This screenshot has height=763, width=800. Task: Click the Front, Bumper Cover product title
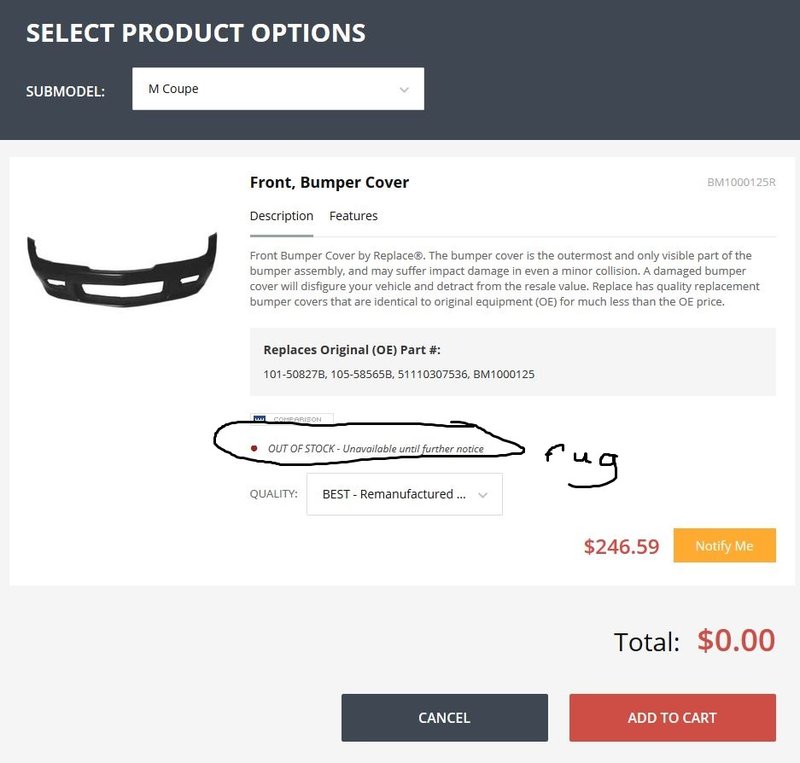click(x=330, y=182)
